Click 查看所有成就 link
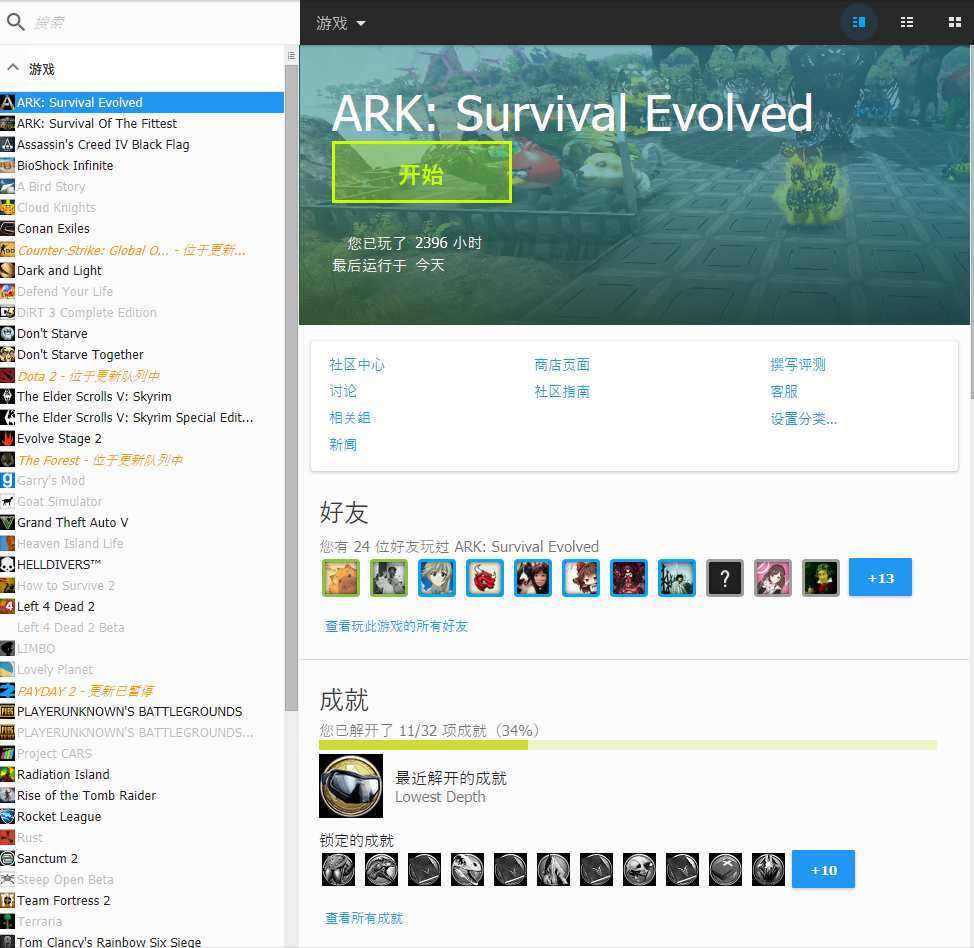 click(x=364, y=918)
